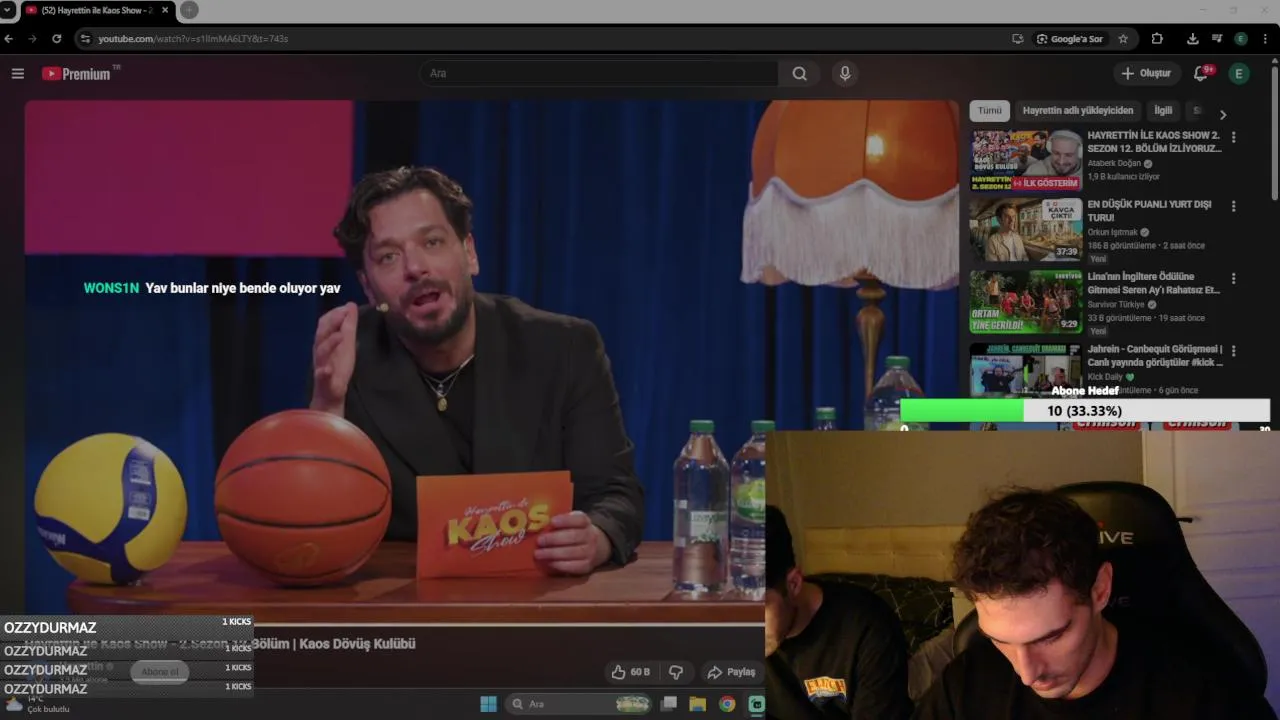
Task: Bookmark this page with star icon
Action: tap(1123, 38)
